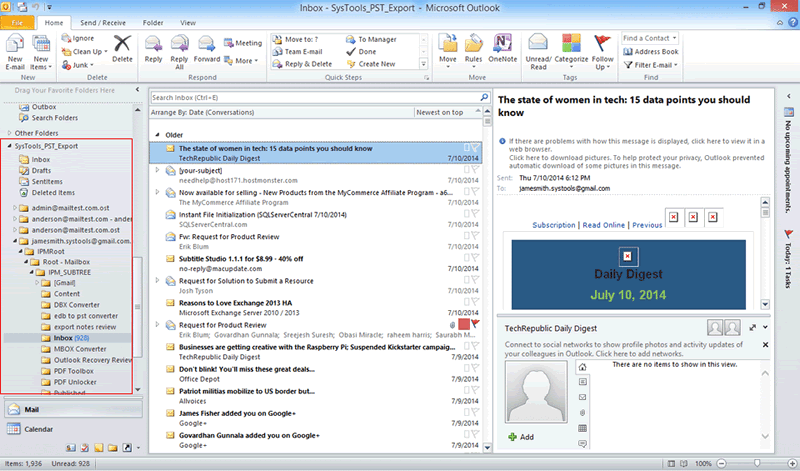Click the Follow Up flag tool
Screen dimensions: 800x471
tap(603, 52)
